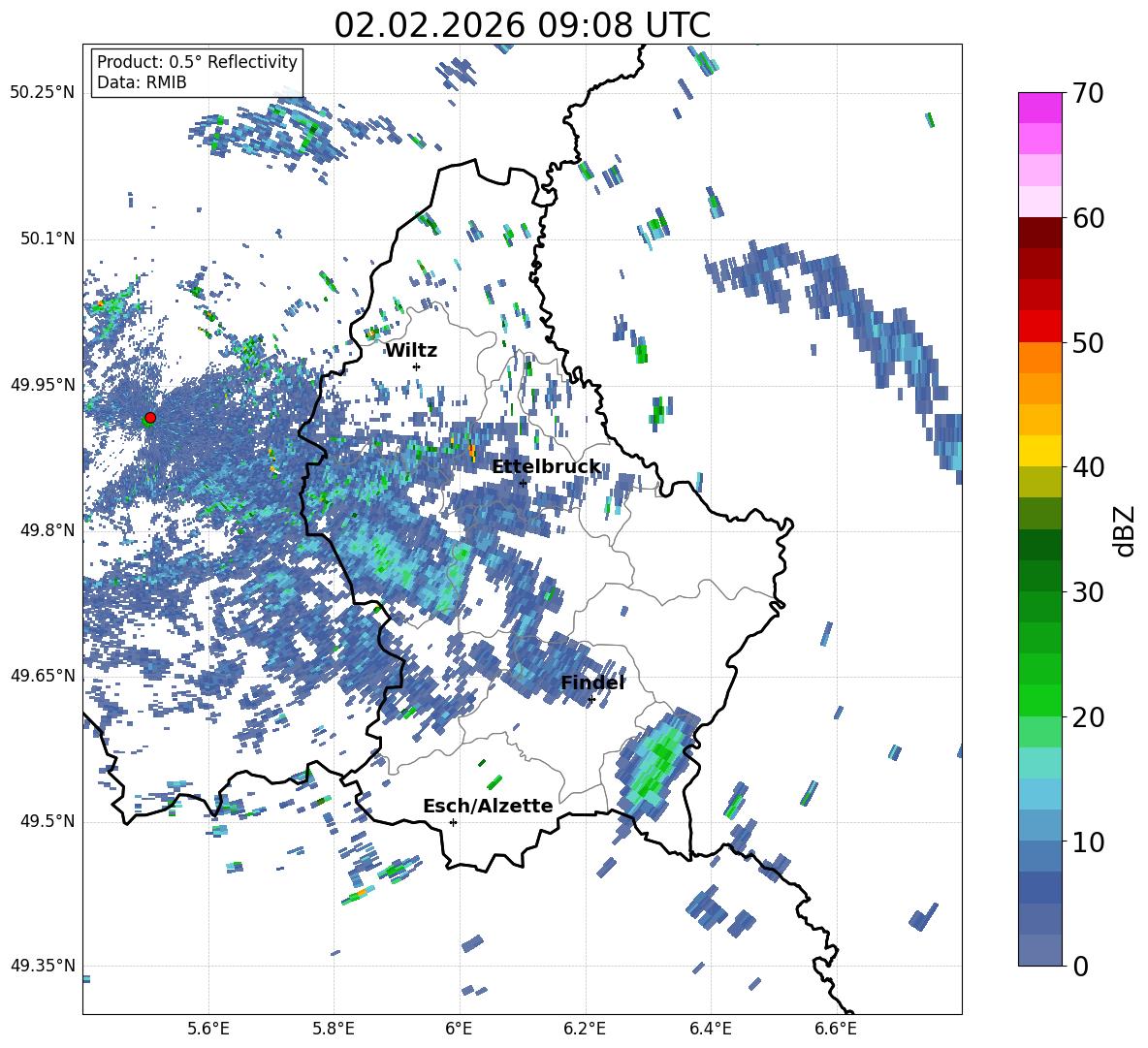The width and height of the screenshot is (1148, 1048).
Task: Click the 5.6°E longitude label
Action: [208, 1029]
